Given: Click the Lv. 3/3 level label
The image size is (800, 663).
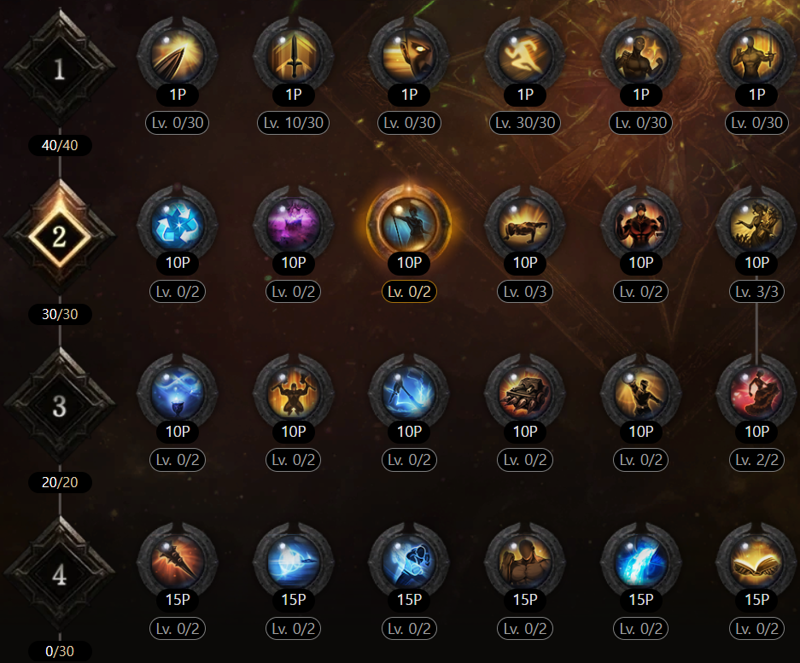Looking at the screenshot, I should pos(757,291).
